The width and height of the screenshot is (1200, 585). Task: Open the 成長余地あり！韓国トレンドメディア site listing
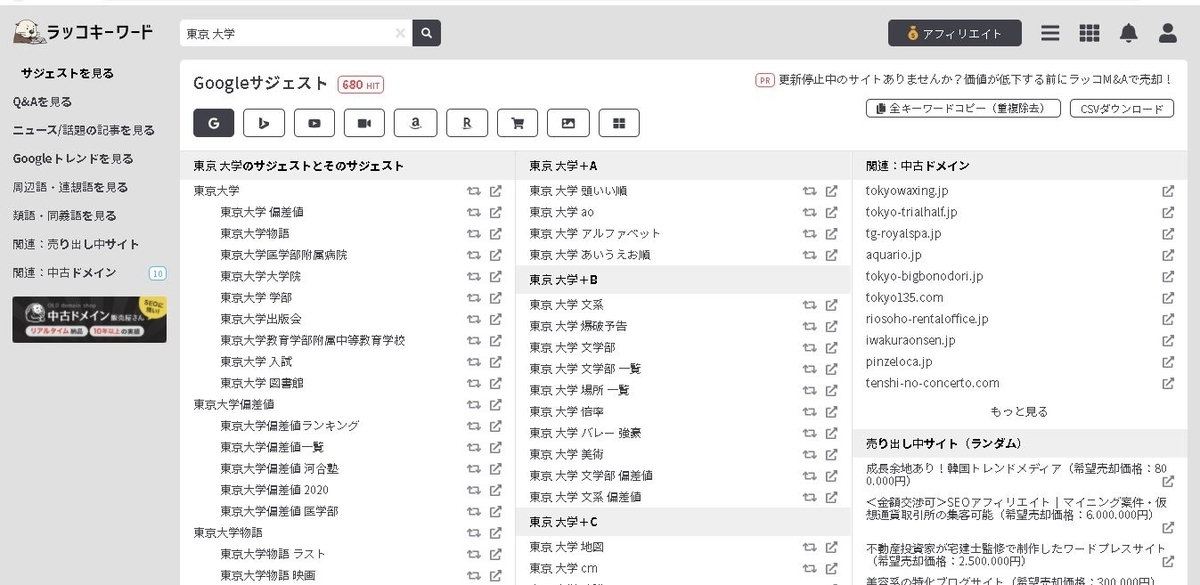(1017, 474)
